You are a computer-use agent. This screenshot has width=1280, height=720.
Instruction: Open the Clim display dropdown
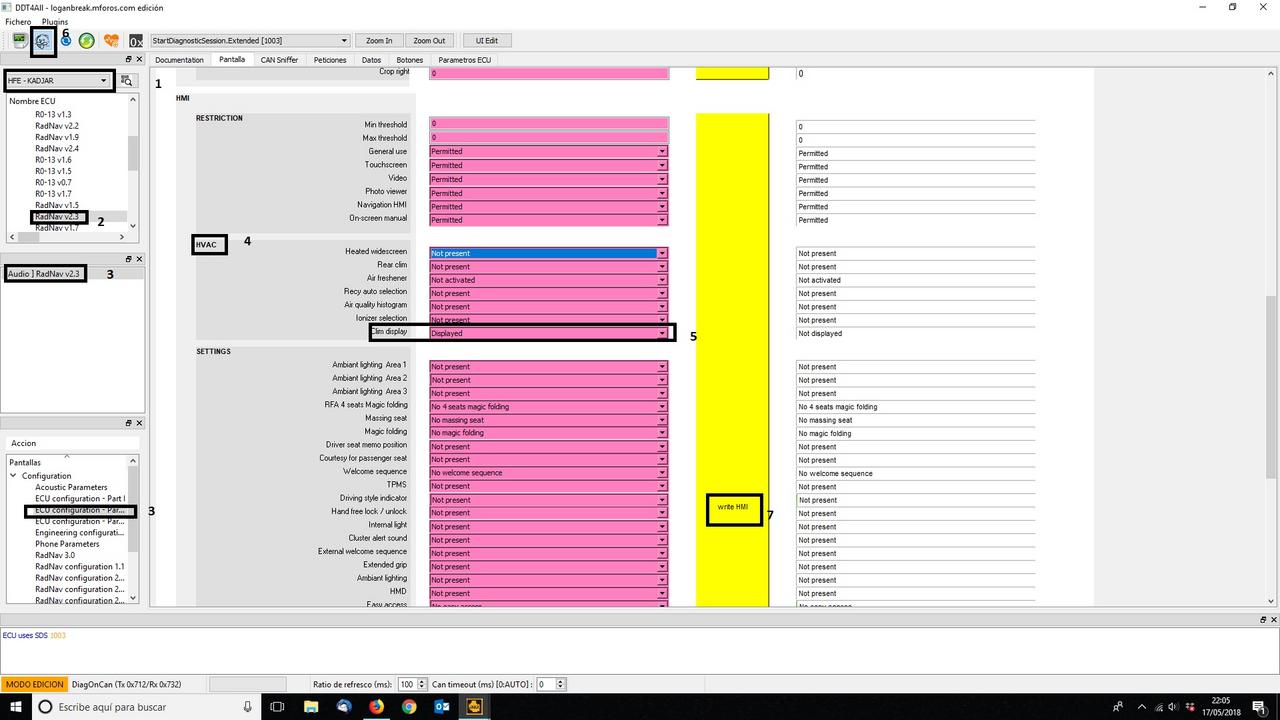click(x=661, y=332)
